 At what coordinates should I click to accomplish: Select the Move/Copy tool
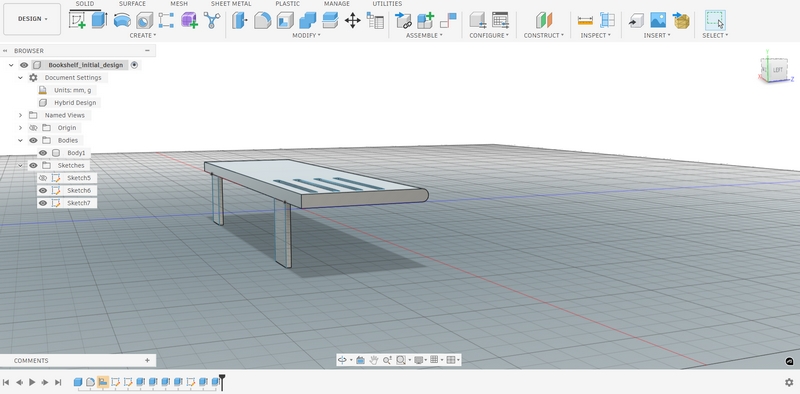(x=353, y=20)
